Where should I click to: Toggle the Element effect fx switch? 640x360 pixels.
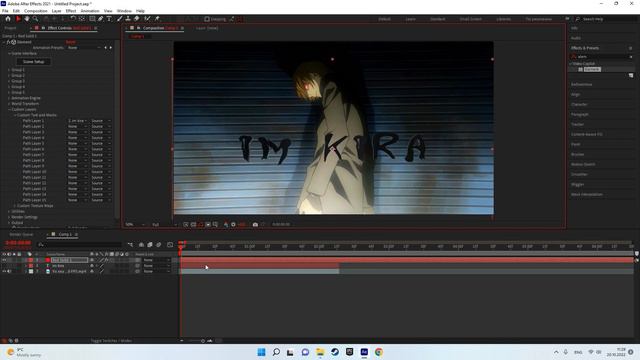8,42
